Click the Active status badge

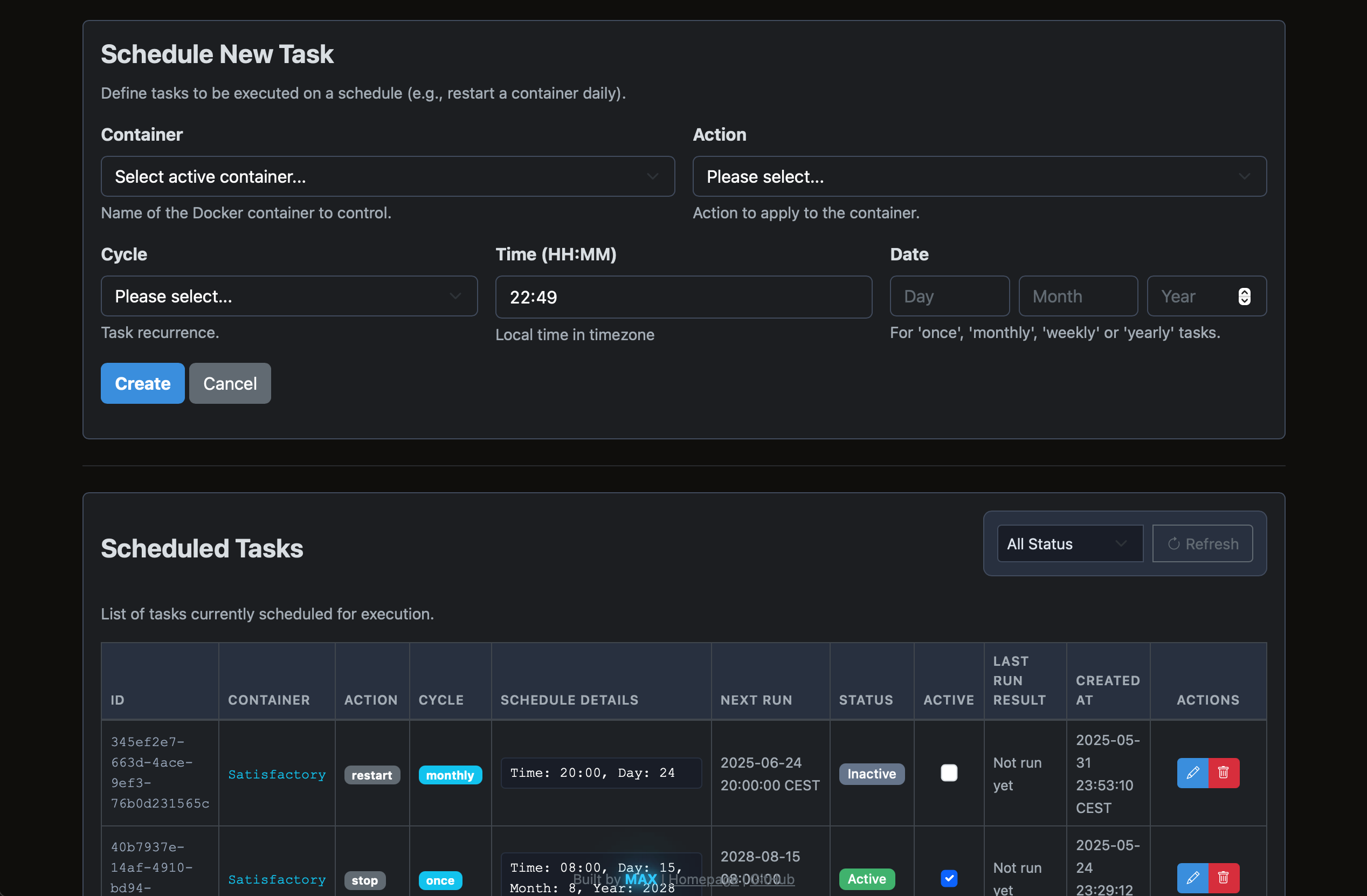click(867, 879)
